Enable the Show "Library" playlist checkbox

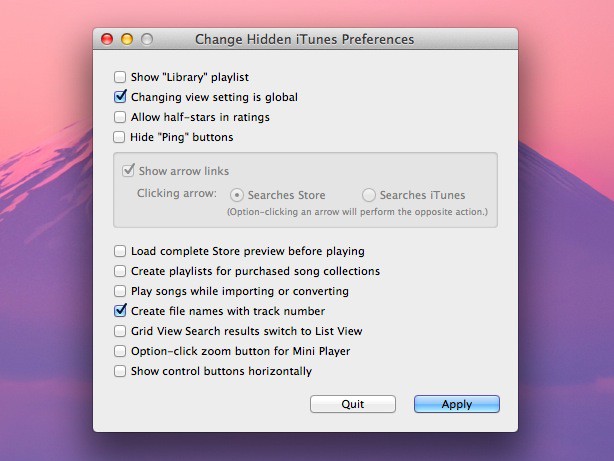(120, 77)
